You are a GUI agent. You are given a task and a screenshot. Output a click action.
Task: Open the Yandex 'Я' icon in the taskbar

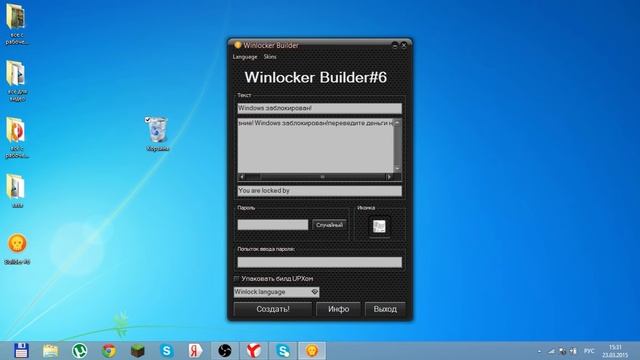coord(196,351)
